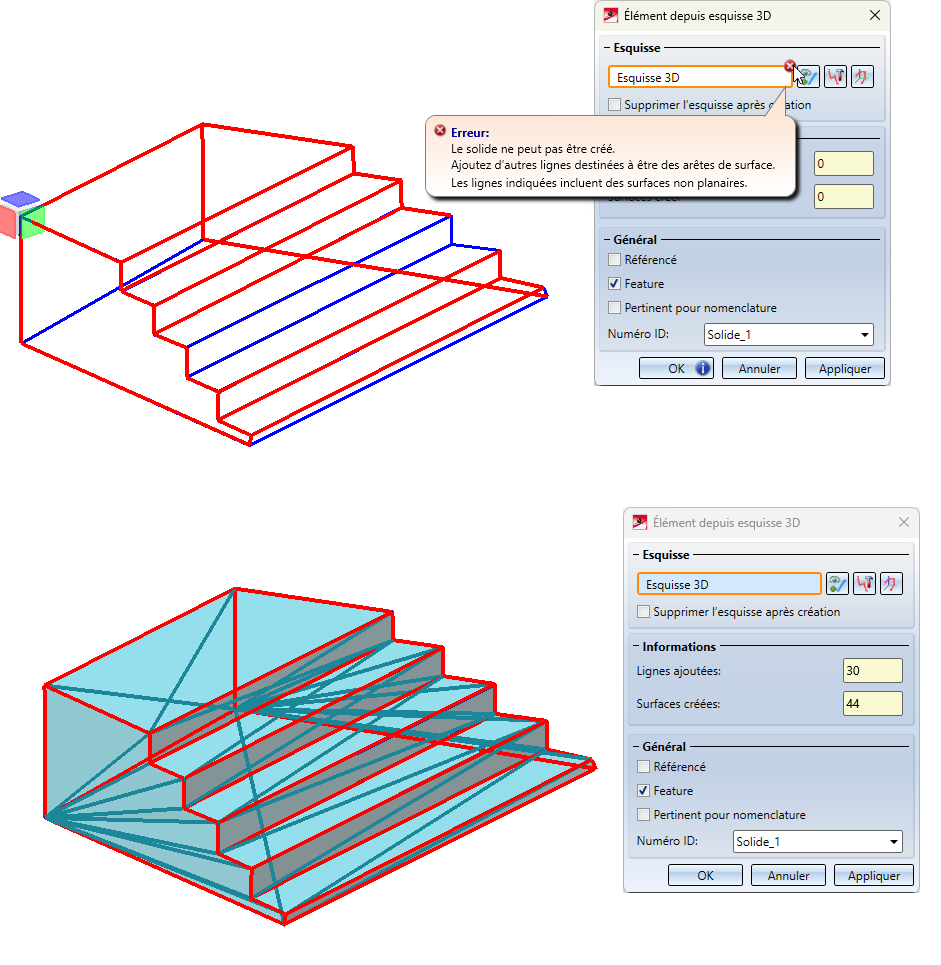Tick the Référencé checkbox in the lower dialog
The width and height of the screenshot is (941, 965).
click(x=643, y=767)
